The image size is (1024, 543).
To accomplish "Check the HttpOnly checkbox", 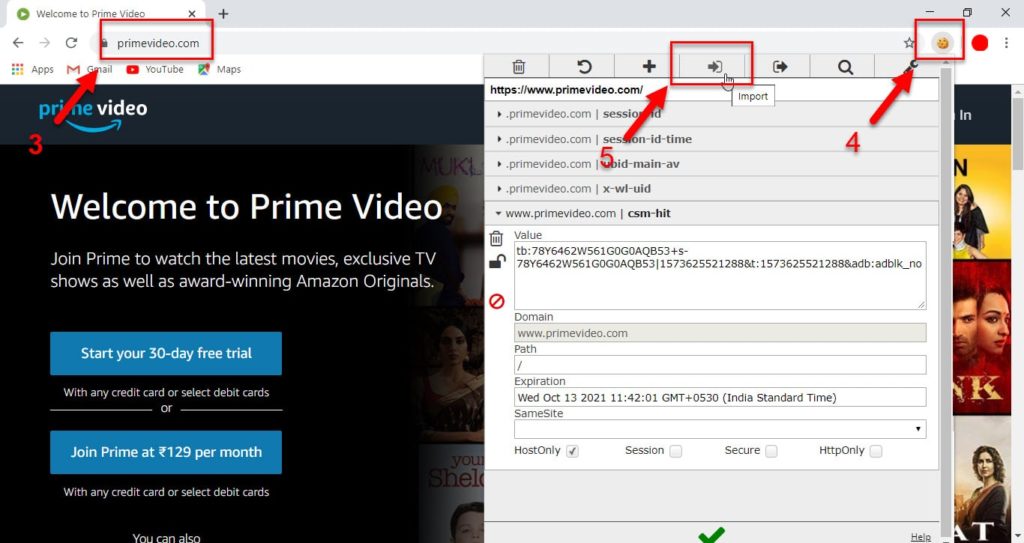I will pyautogui.click(x=876, y=451).
